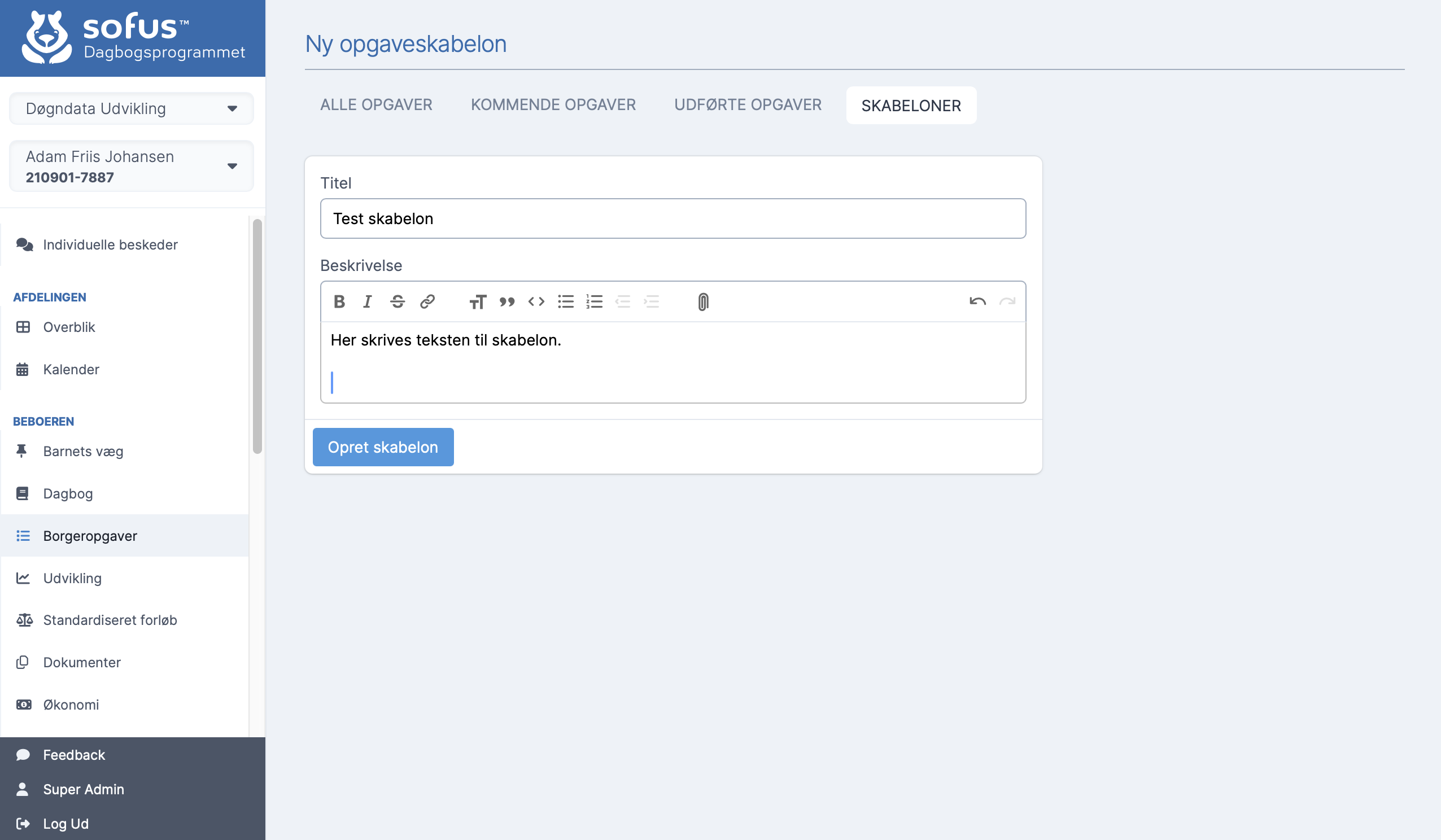Expand the Adam Friis Johansen selector
Viewport: 1441px width, 840px height.
[x=132, y=167]
